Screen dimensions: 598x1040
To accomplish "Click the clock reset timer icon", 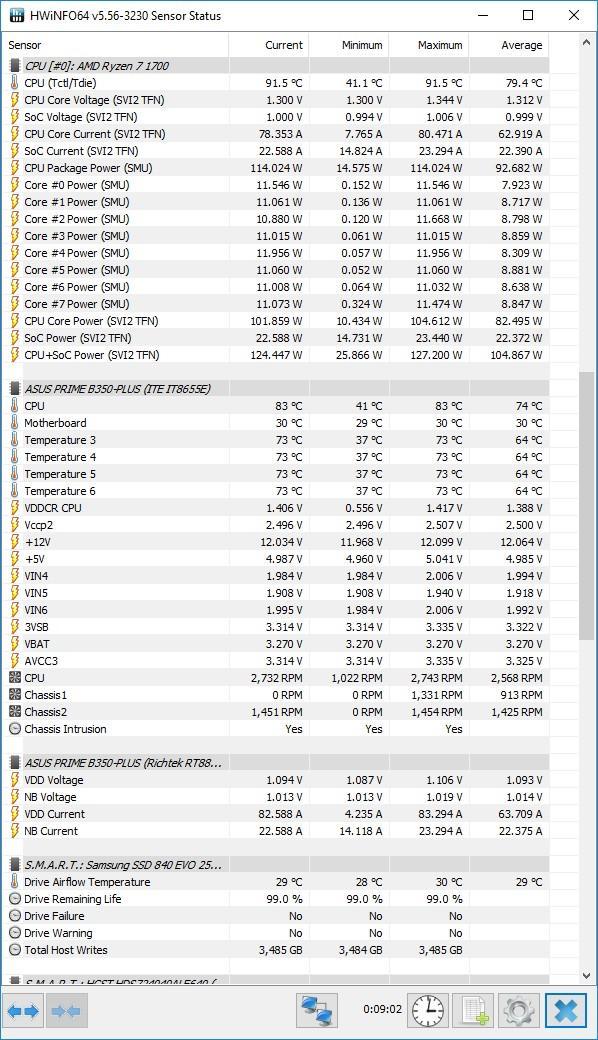I will point(426,1011).
